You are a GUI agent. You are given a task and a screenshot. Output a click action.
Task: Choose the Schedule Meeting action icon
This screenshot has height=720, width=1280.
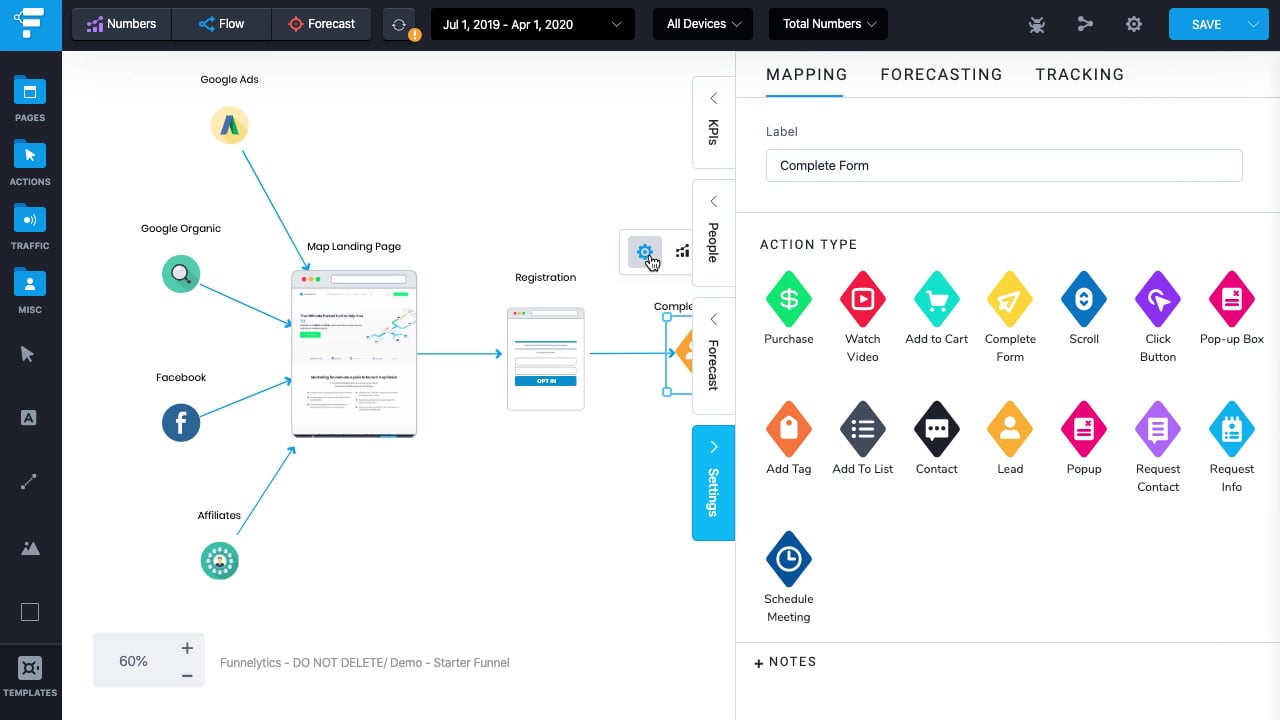click(789, 558)
